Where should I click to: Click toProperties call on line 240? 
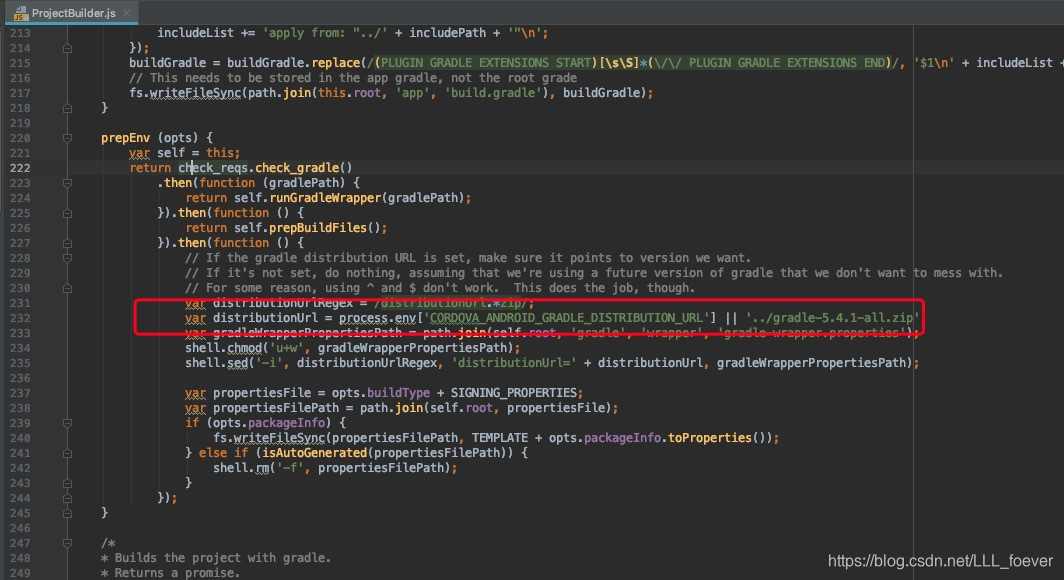710,438
